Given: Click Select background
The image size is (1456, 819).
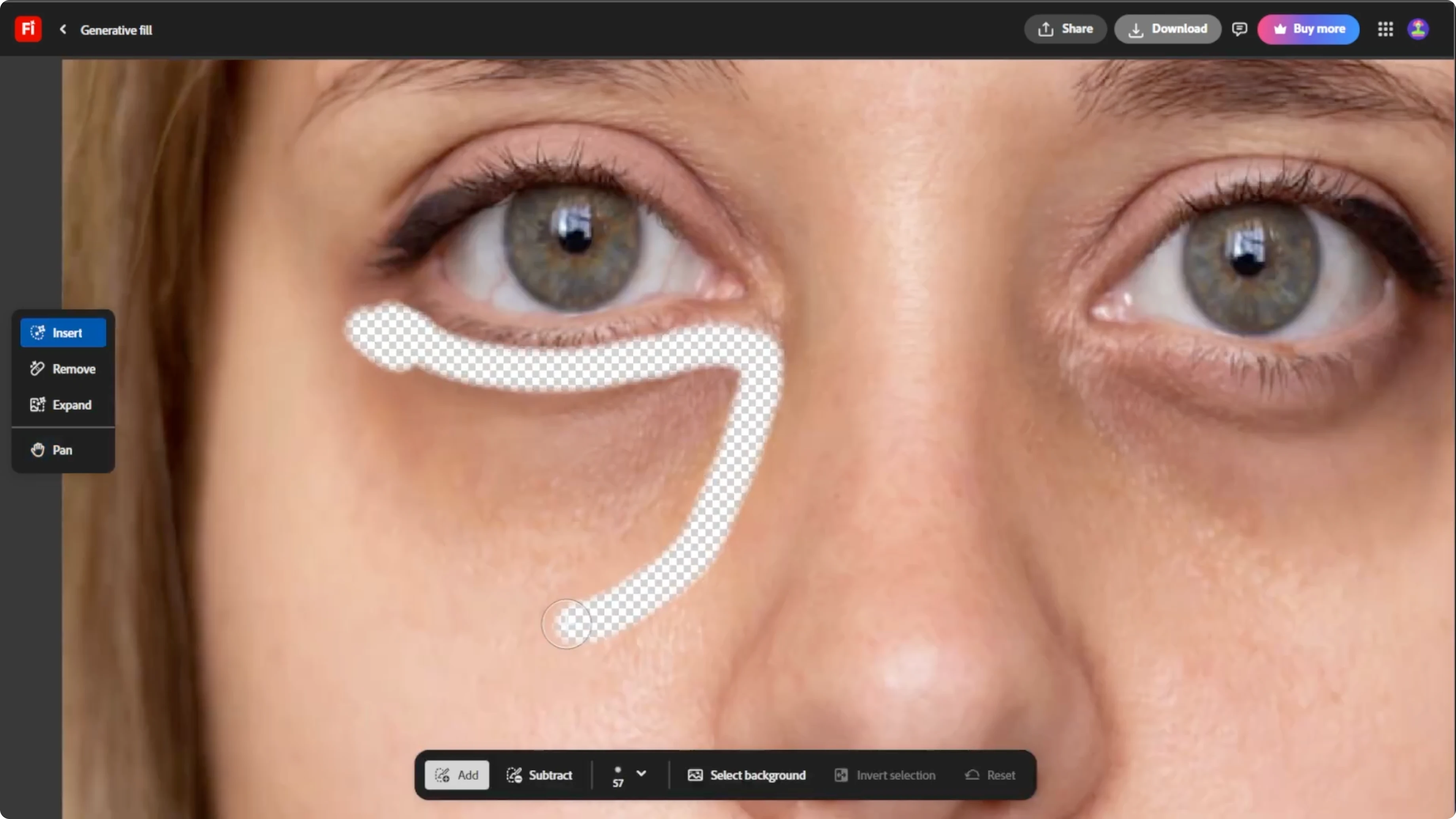Looking at the screenshot, I should click(747, 775).
